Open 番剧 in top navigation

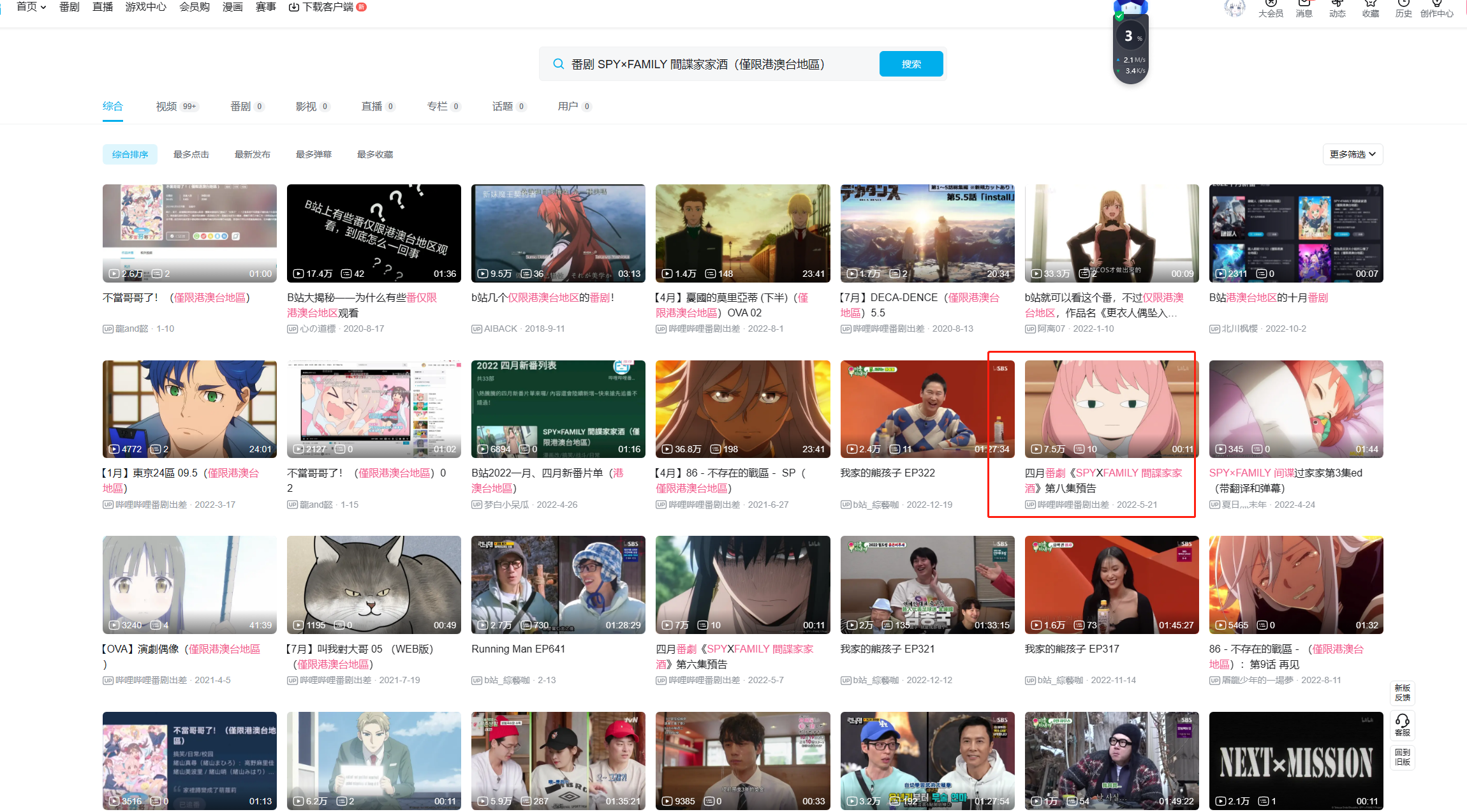click(x=69, y=6)
